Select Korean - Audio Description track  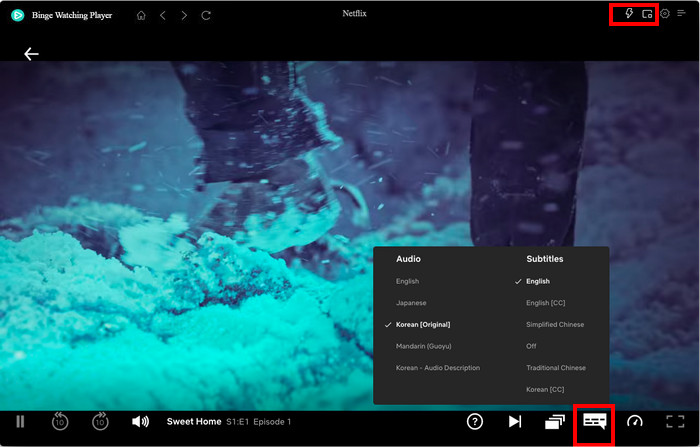pyautogui.click(x=438, y=368)
